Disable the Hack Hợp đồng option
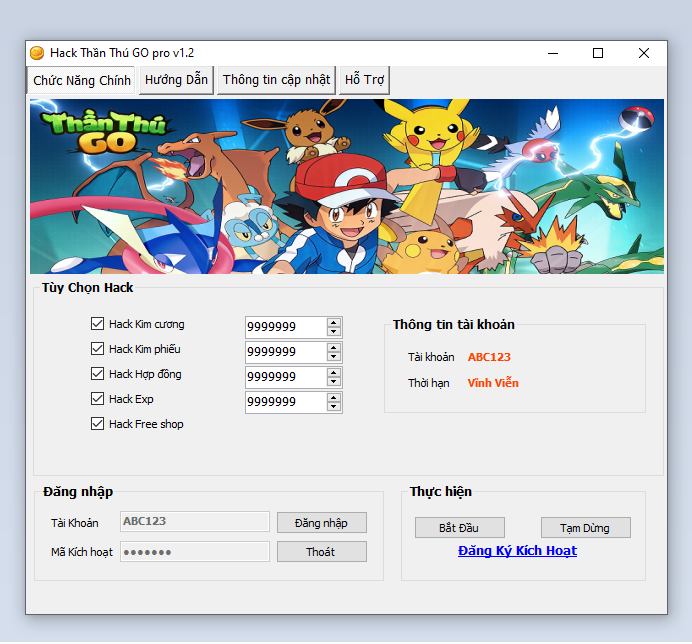692x644 pixels. click(98, 374)
